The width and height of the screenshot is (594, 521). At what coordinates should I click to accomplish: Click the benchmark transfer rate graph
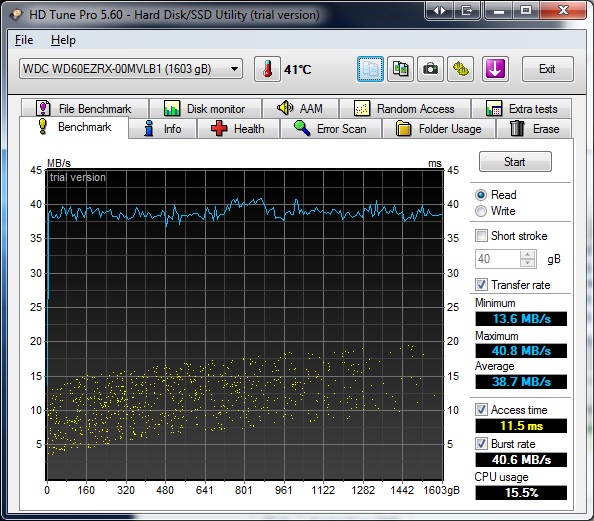(244, 325)
